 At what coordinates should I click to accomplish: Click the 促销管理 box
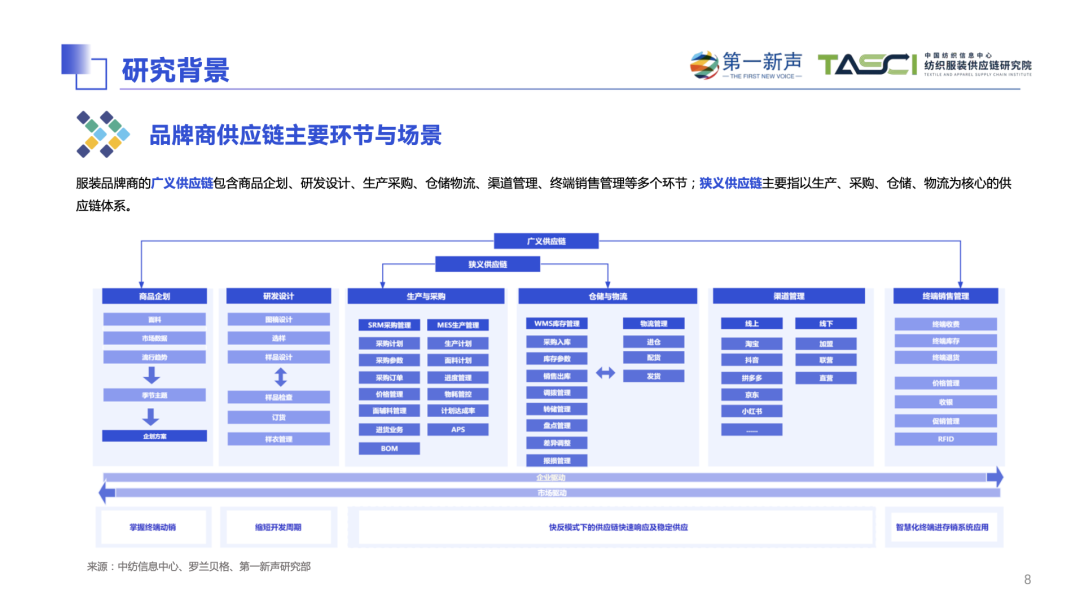coord(946,421)
